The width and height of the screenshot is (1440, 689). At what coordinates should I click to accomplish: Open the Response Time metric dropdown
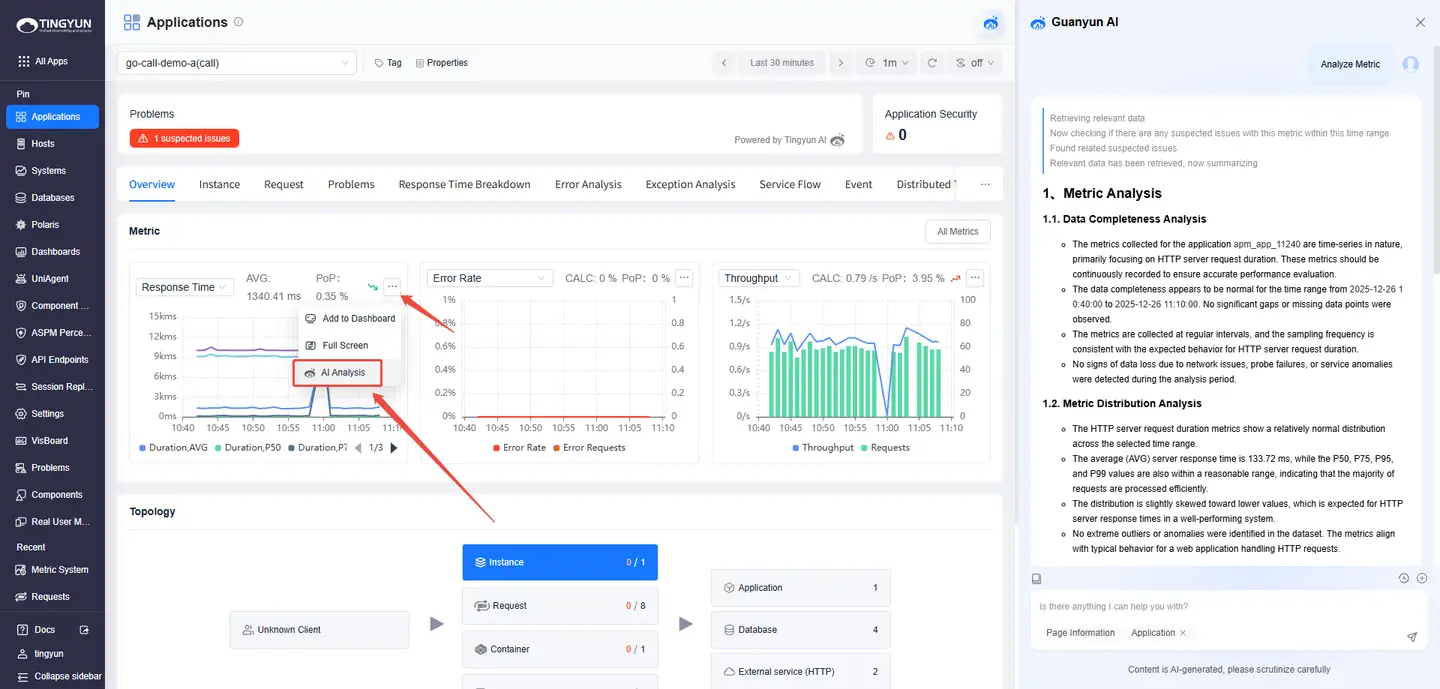(185, 287)
